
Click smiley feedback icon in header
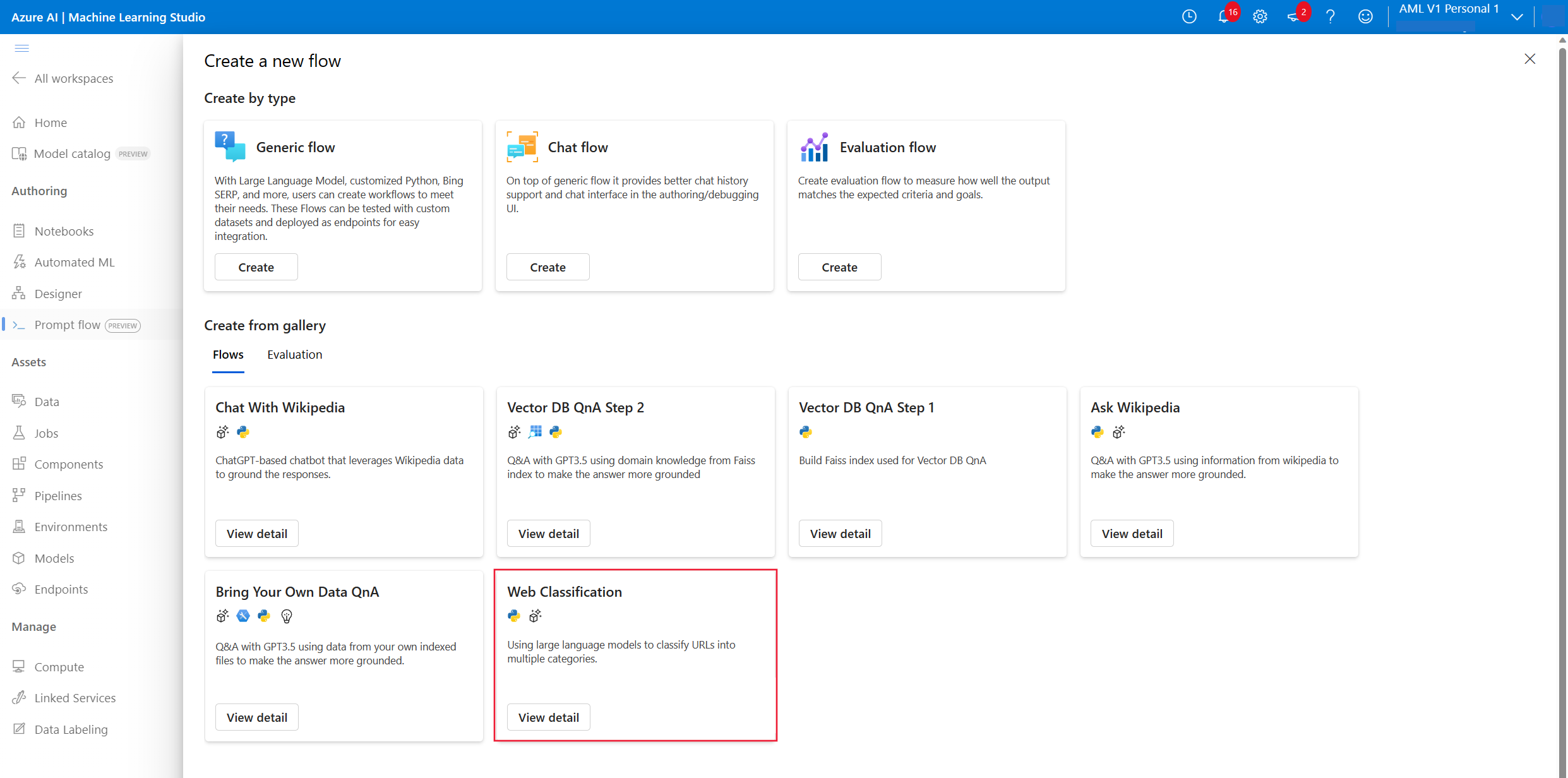[x=1365, y=17]
